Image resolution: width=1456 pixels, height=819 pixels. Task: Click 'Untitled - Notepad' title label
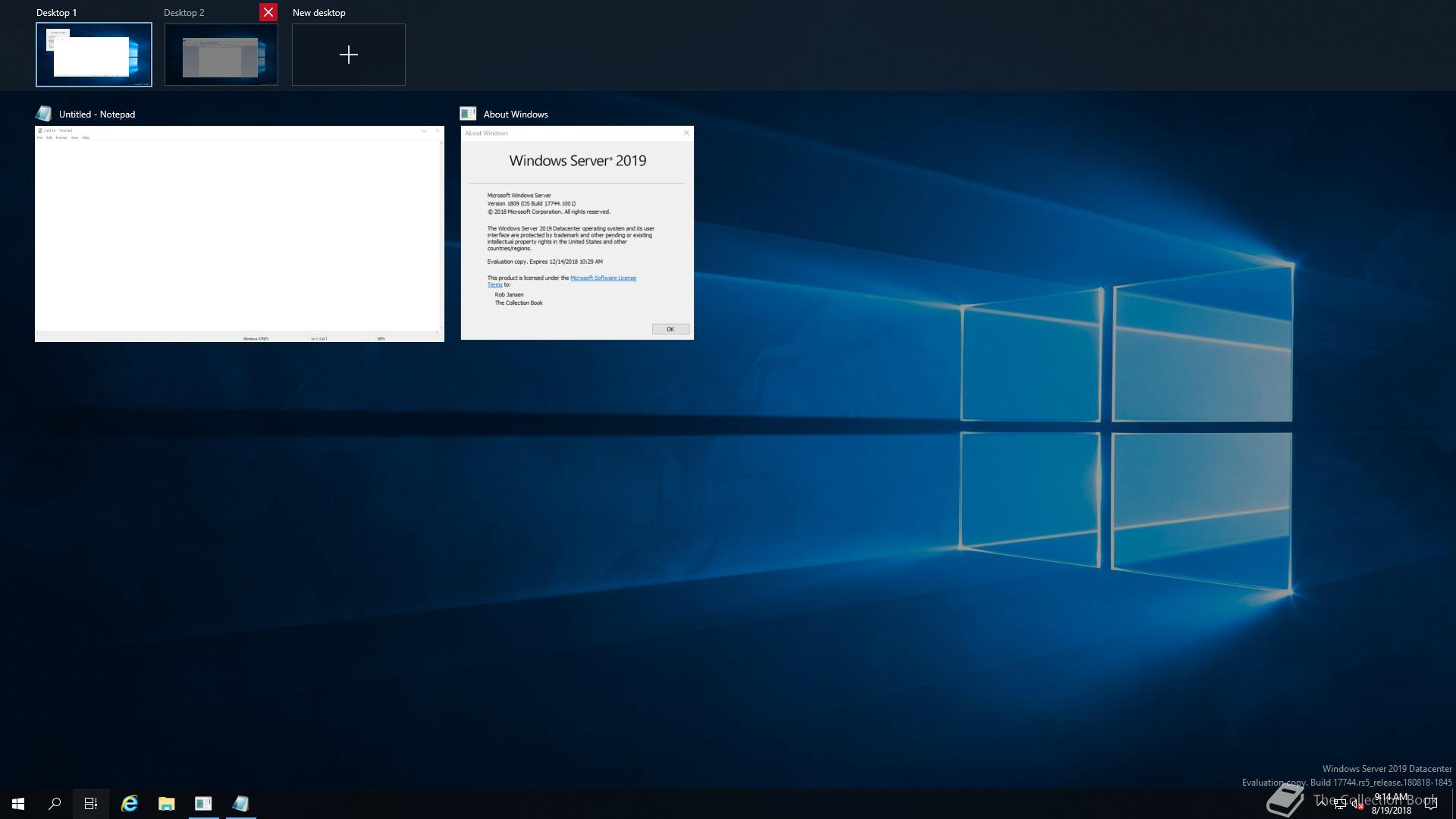[97, 115]
